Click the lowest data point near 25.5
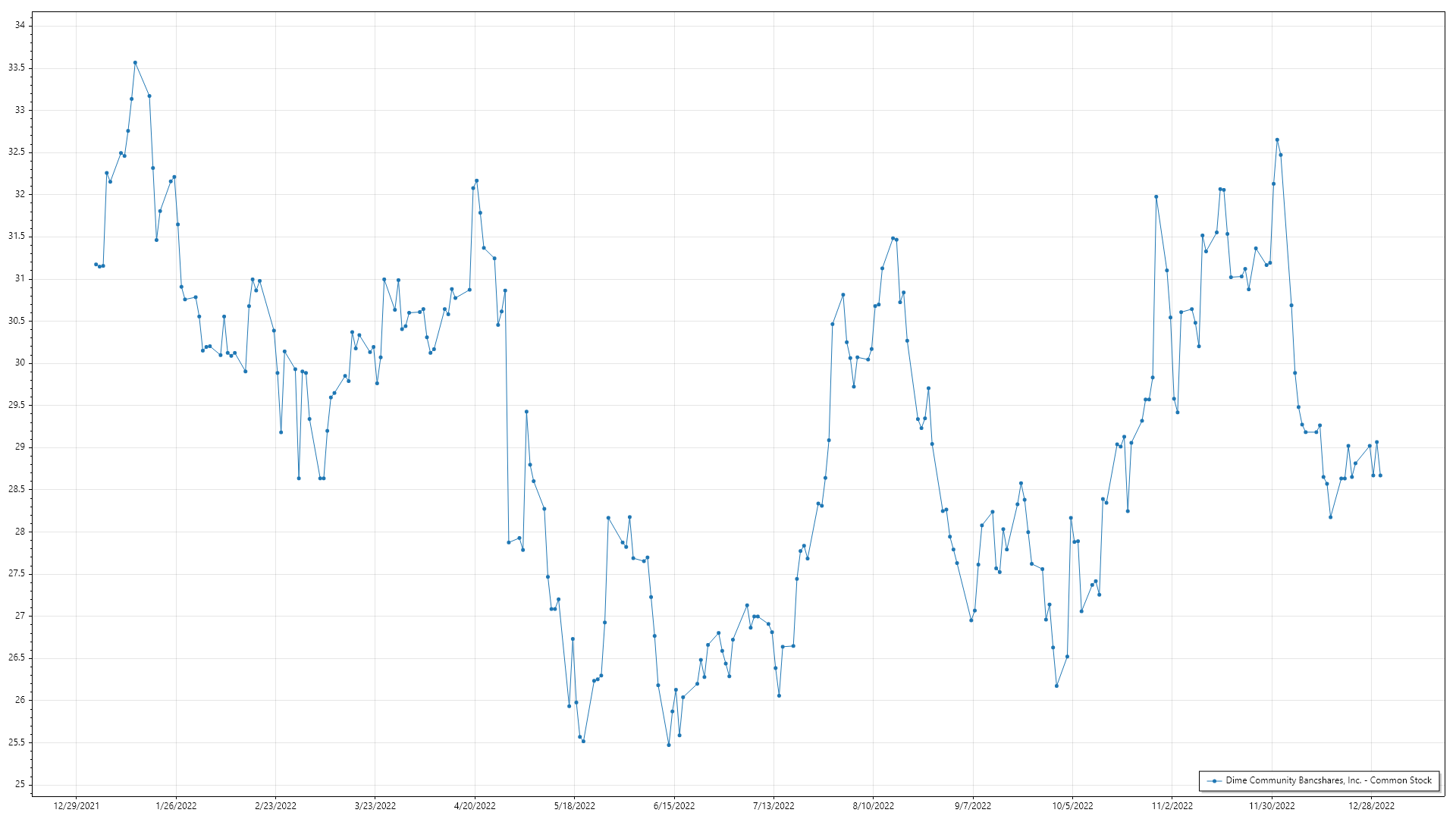 click(669, 745)
